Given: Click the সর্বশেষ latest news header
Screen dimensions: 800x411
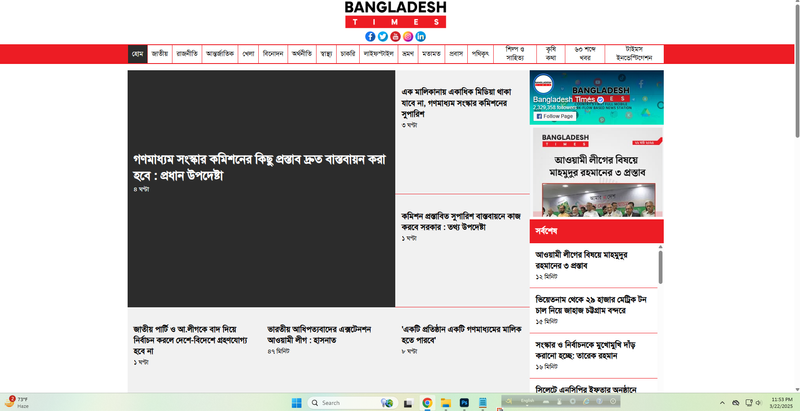Looking at the screenshot, I should coord(596,231).
